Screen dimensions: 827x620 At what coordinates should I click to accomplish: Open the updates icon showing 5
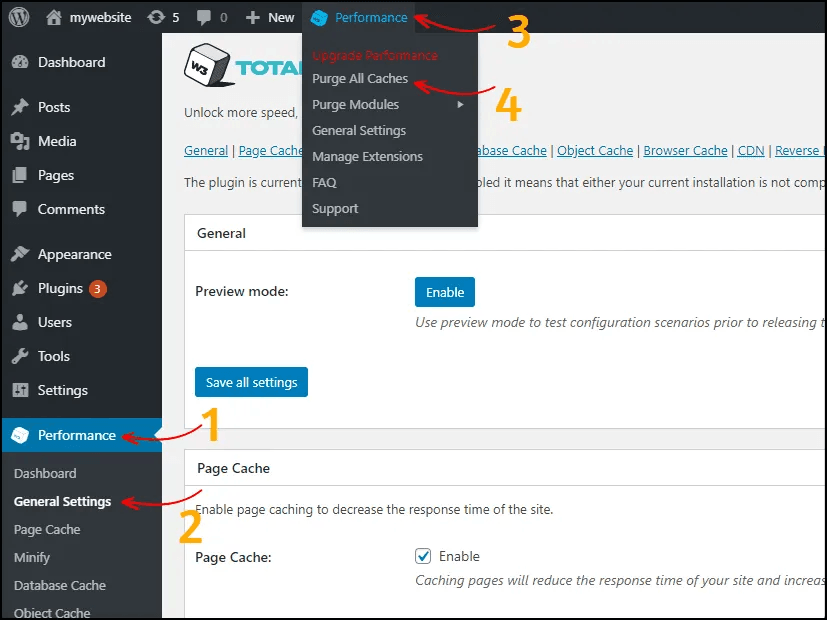click(x=156, y=17)
